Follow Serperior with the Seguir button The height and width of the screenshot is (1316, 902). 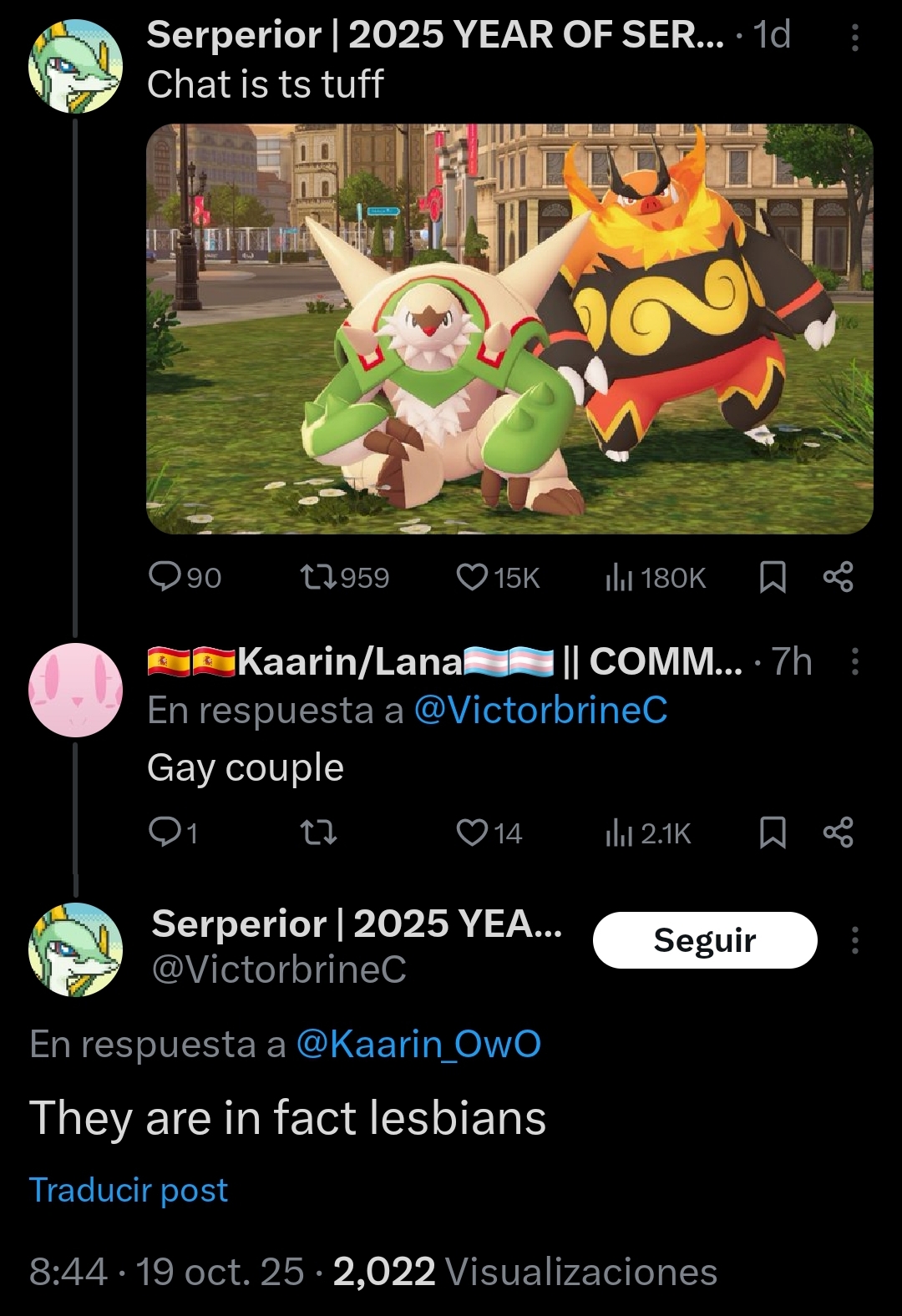(x=705, y=940)
